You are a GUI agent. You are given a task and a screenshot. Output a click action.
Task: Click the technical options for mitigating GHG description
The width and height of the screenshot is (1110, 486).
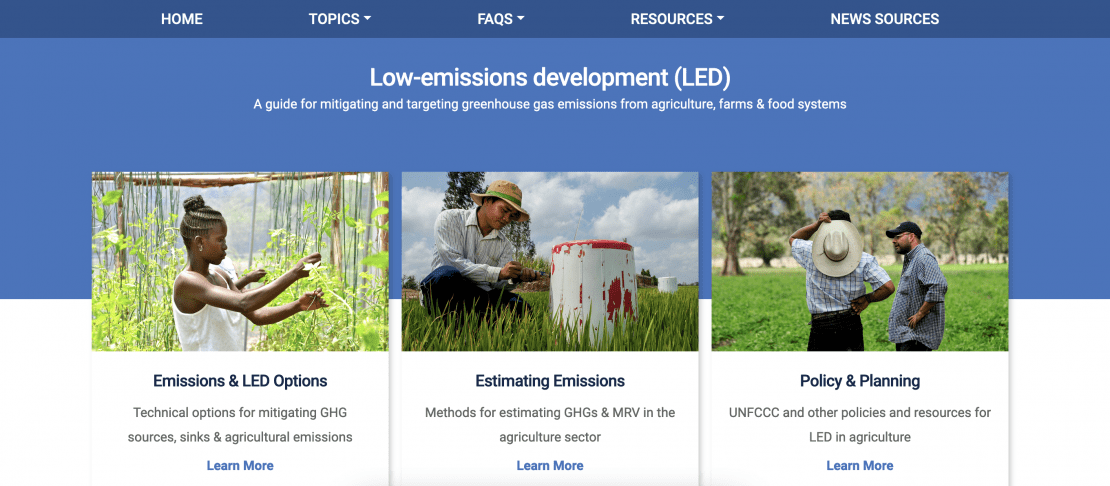(240, 424)
